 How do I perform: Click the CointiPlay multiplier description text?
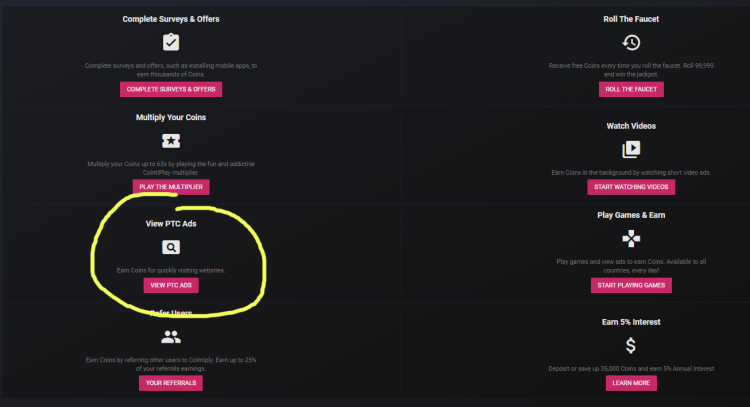pos(171,168)
